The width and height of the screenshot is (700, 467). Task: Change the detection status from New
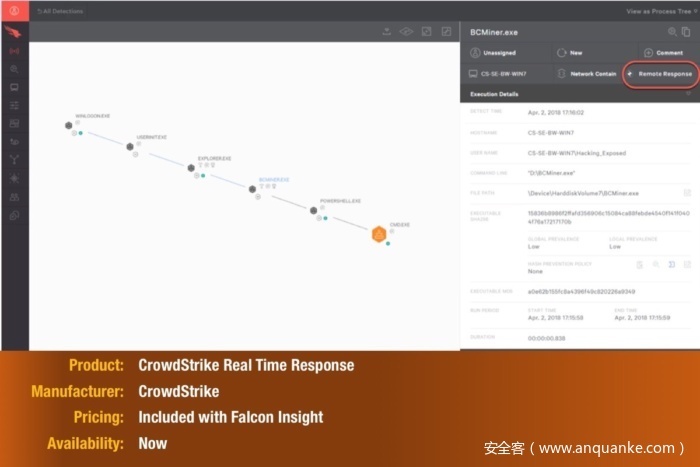(570, 53)
